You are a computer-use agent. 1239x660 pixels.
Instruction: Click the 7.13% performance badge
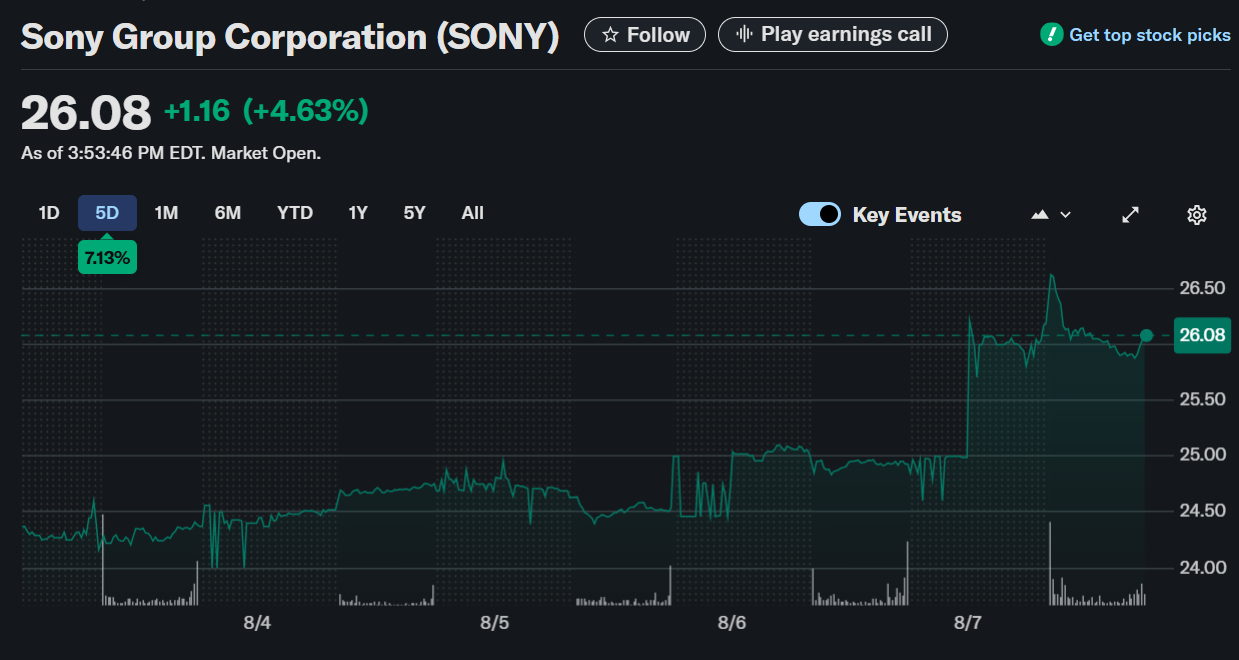(107, 258)
